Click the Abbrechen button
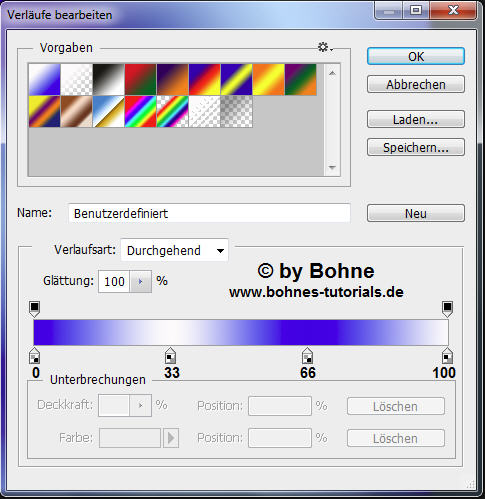Viewport: 485px width, 499px height. pyautogui.click(x=416, y=84)
